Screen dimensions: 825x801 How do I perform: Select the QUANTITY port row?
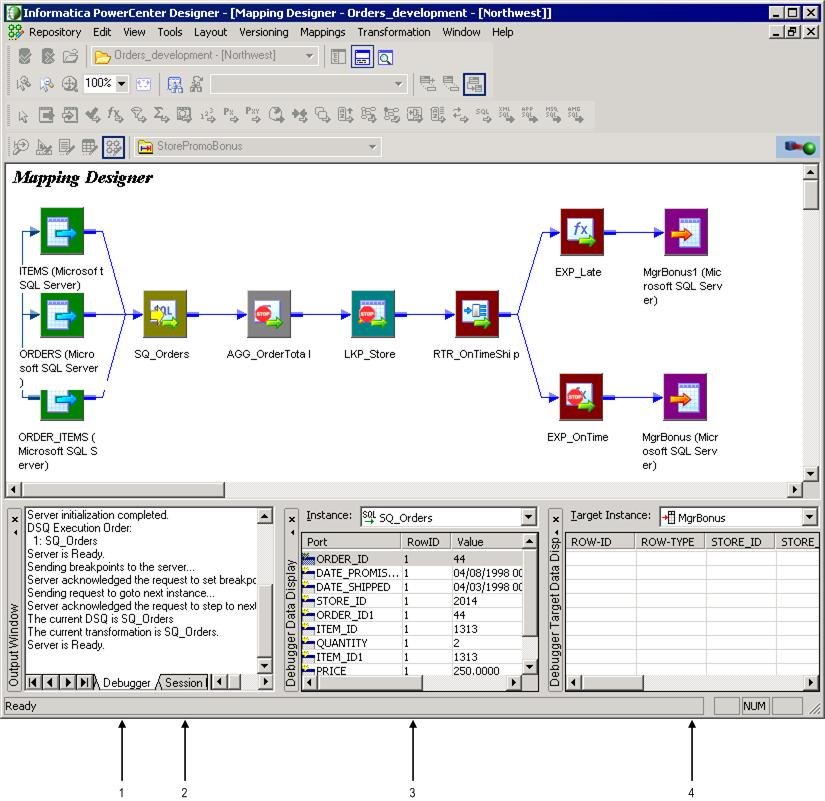[x=412, y=643]
